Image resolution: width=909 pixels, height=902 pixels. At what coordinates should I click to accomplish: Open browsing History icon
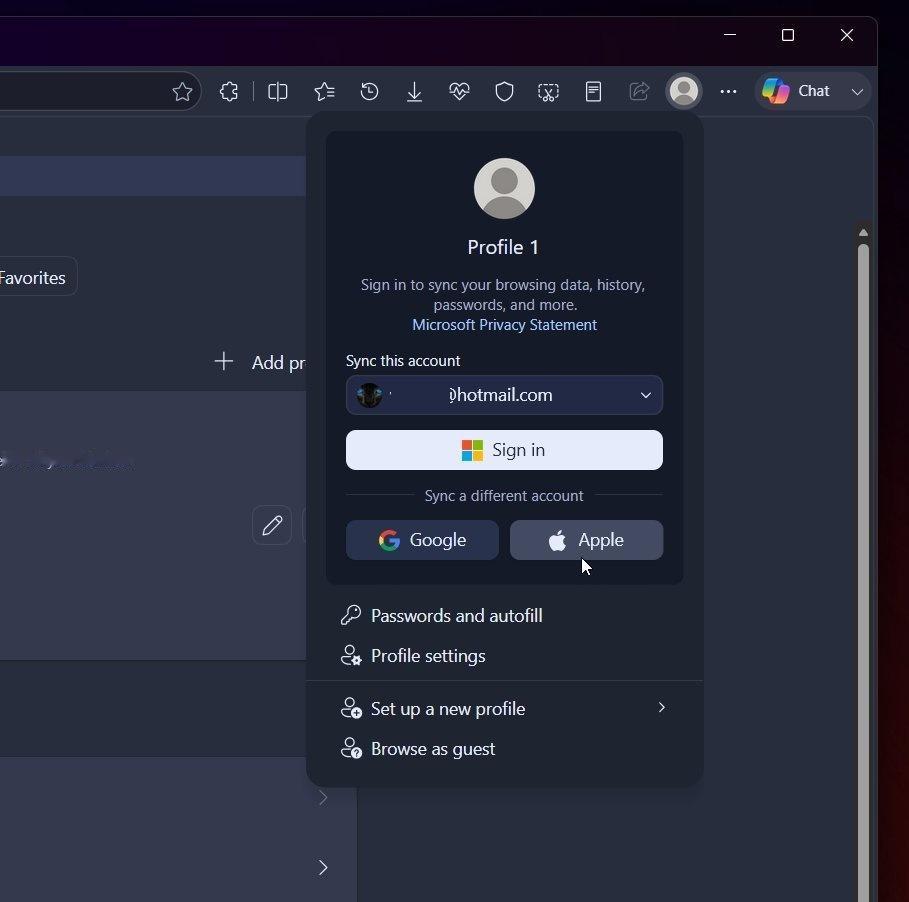pos(369,92)
